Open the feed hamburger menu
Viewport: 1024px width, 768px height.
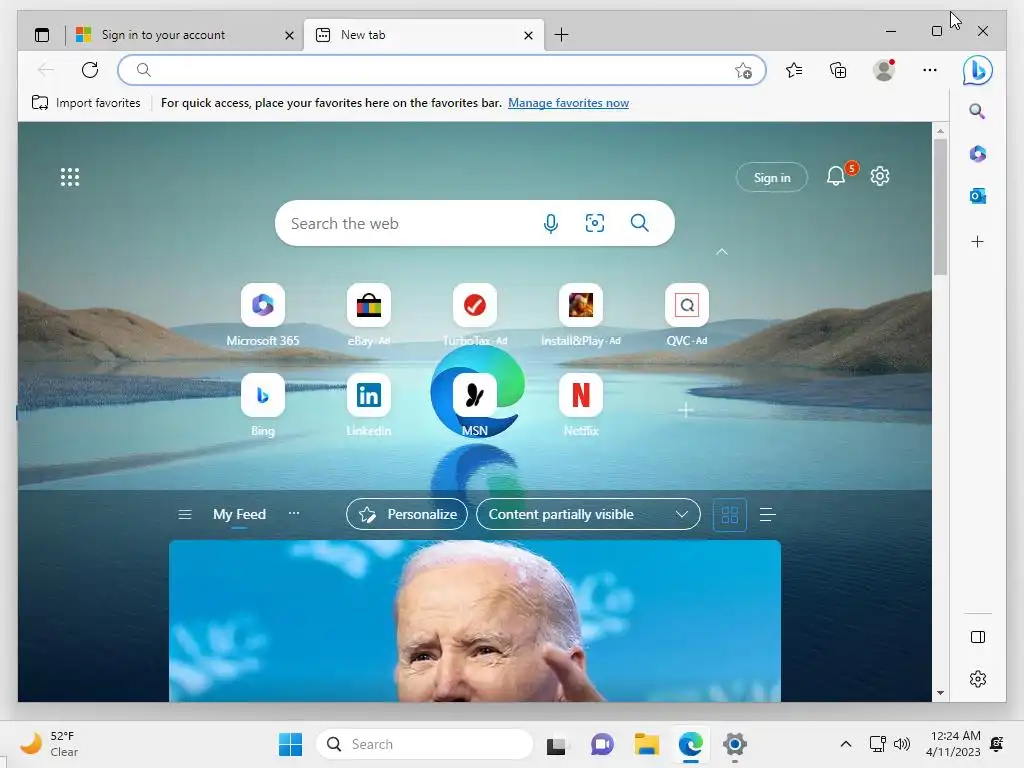pyautogui.click(x=185, y=515)
